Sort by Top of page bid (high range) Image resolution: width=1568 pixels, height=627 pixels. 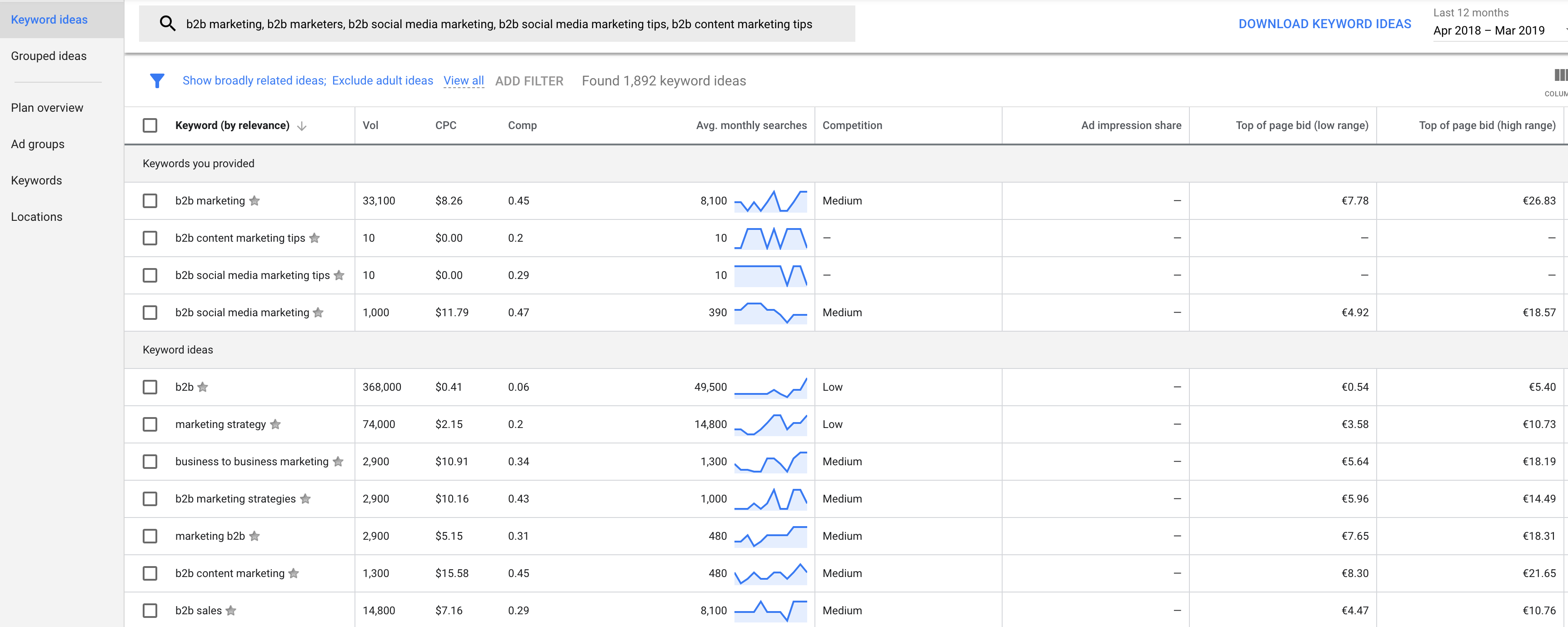[1487, 125]
